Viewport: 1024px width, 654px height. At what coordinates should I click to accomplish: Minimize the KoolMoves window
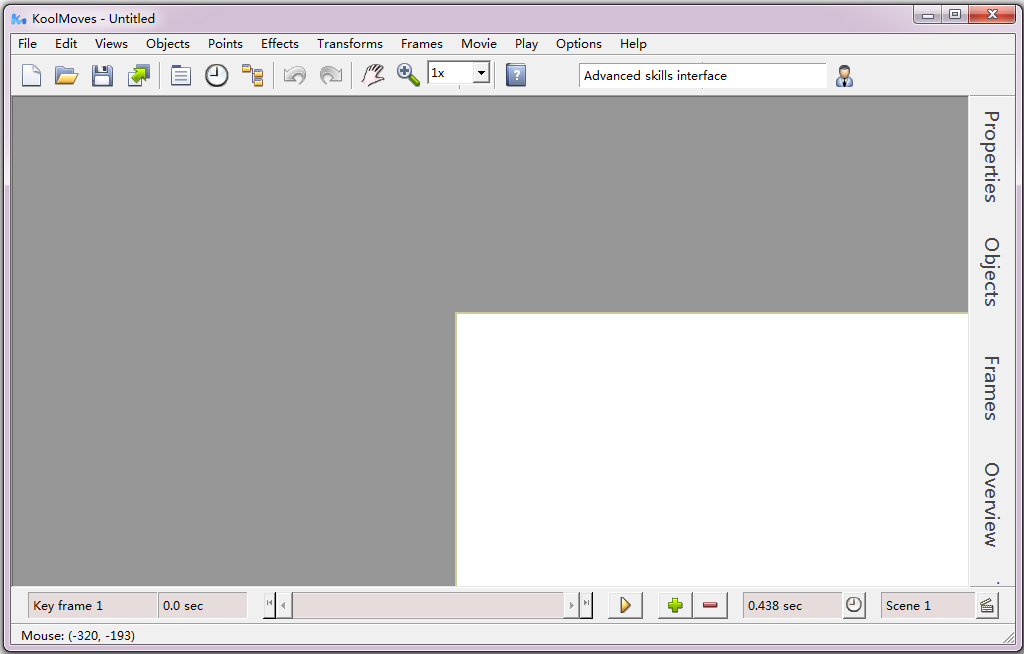[927, 14]
